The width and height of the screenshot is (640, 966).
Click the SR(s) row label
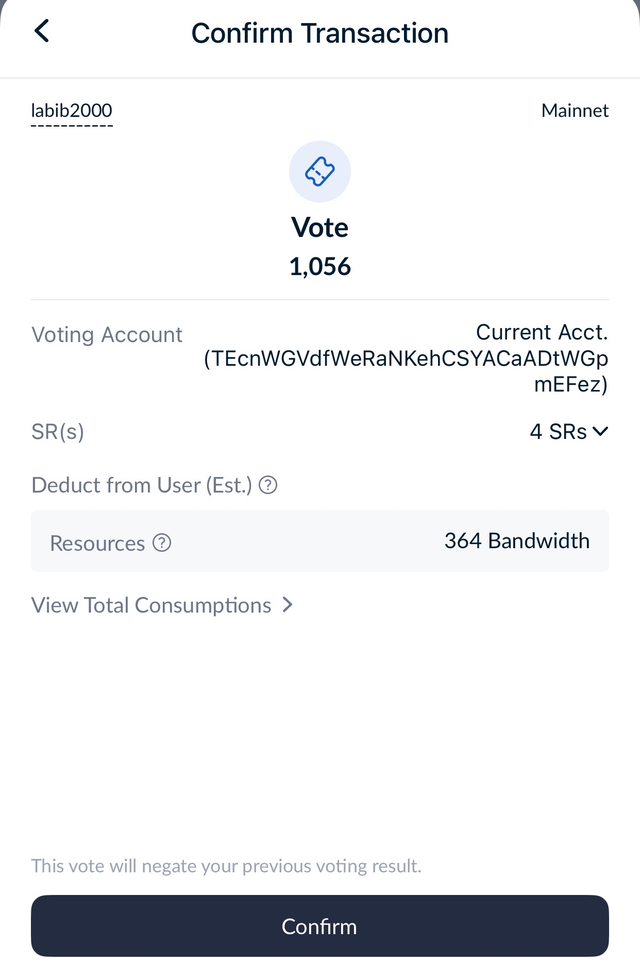pos(58,432)
